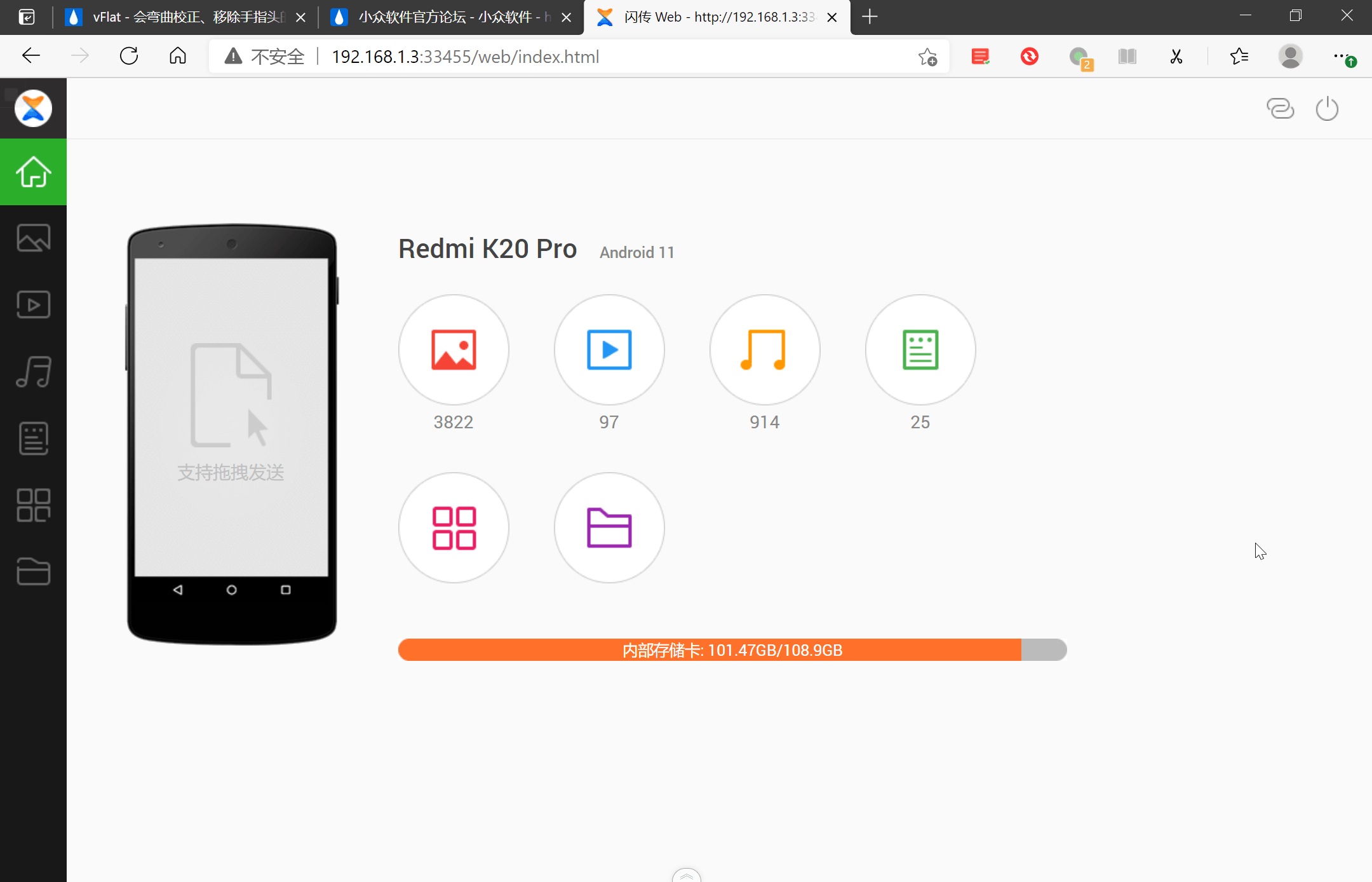This screenshot has height=882, width=1372.
Task: Click the internal storage usage bar
Action: 732,650
